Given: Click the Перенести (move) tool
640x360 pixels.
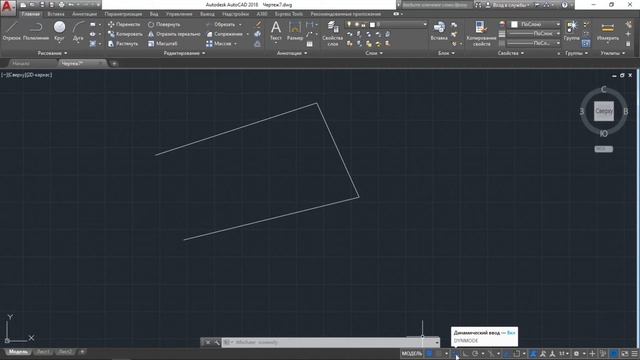Looking at the screenshot, I should pos(124,24).
